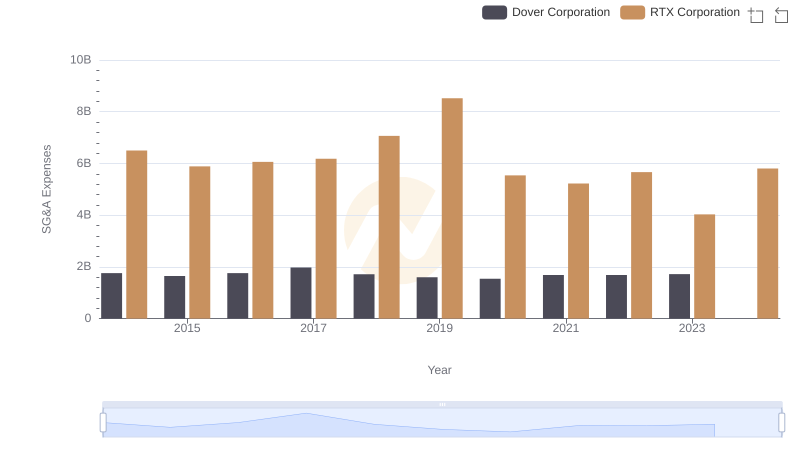800x461 pixels.
Task: Click the 2023 x-axis label
Action: tap(692, 328)
